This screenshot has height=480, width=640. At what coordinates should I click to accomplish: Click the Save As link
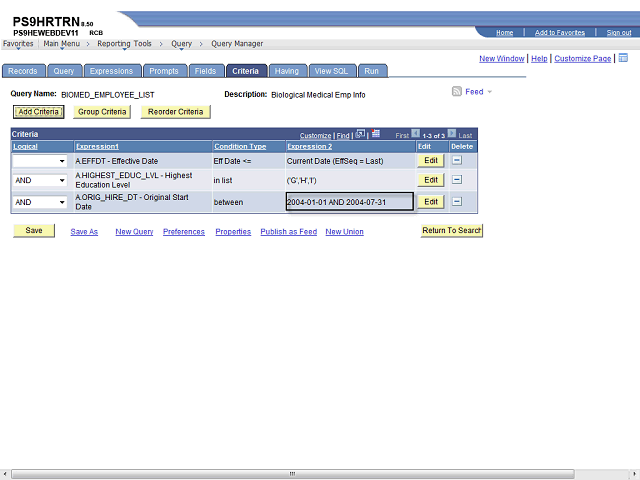tap(84, 232)
